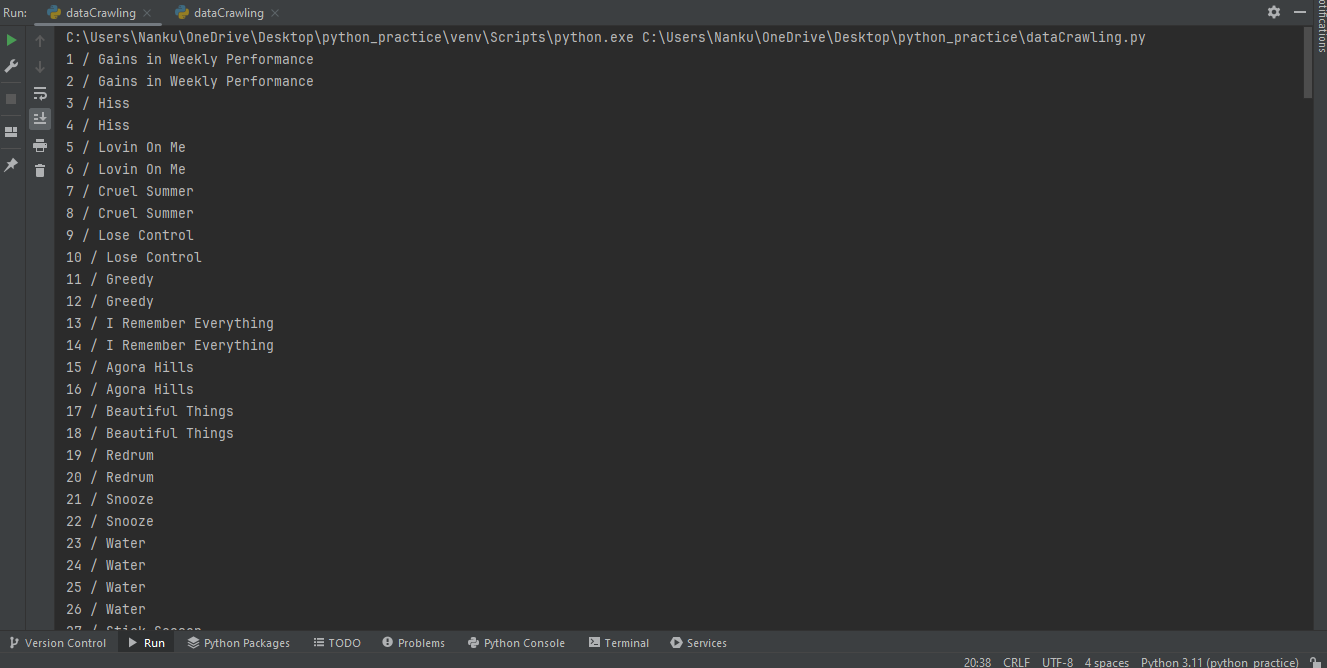This screenshot has height=668, width=1327.
Task: Stop the running process
Action: coord(11,98)
